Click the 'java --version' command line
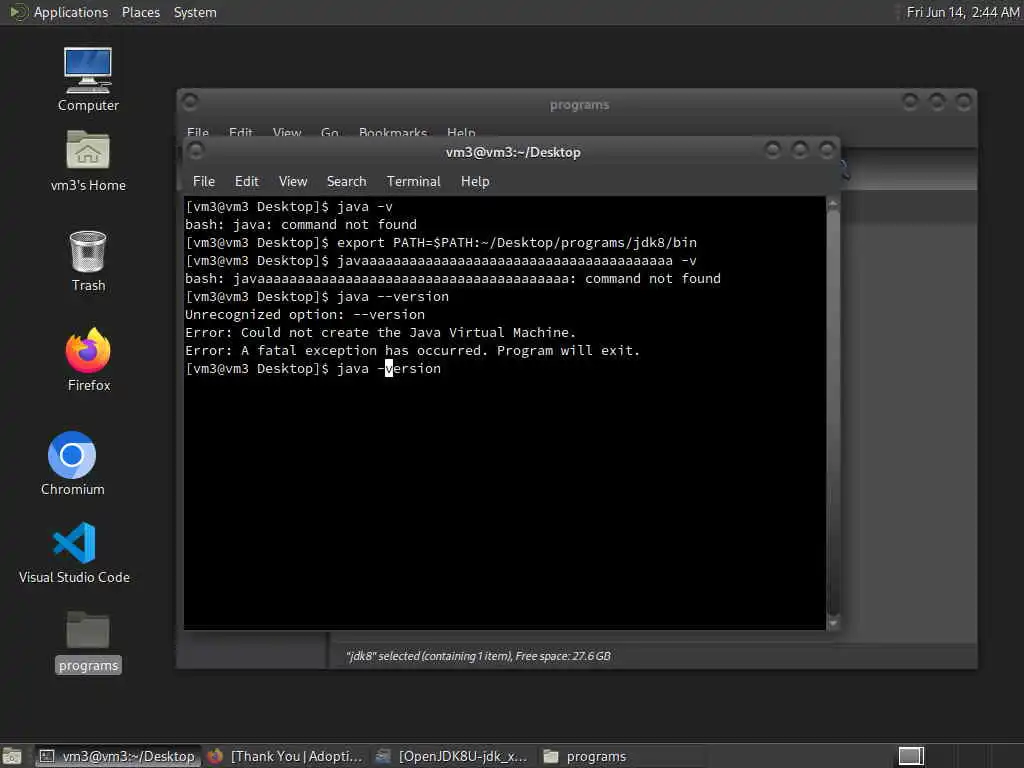 point(317,296)
